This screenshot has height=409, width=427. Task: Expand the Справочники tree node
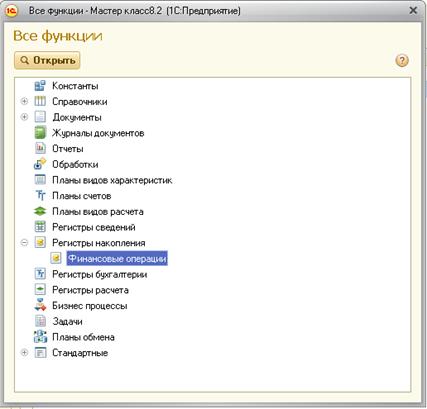[24, 101]
